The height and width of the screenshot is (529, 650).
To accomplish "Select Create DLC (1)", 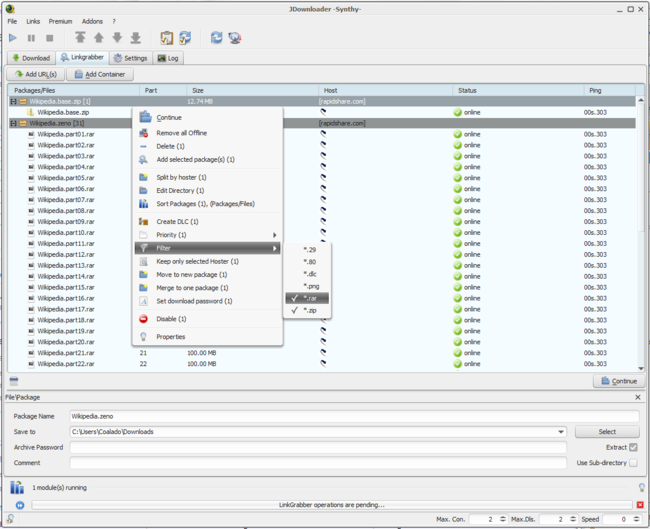I will click(207, 222).
